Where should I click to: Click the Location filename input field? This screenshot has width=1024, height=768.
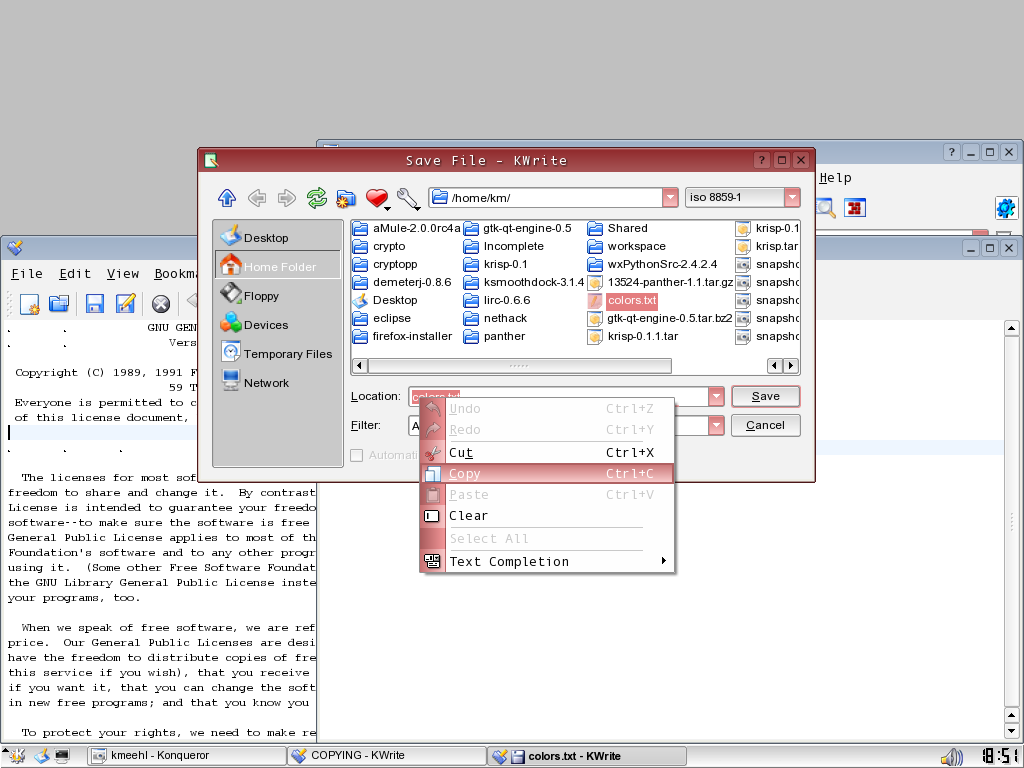[x=560, y=396]
